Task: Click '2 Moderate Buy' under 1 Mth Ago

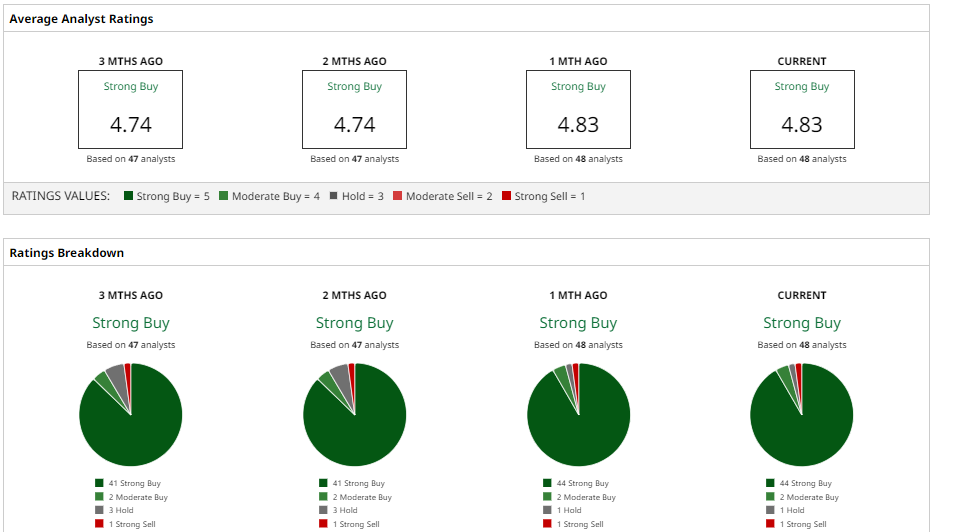Action: point(587,497)
